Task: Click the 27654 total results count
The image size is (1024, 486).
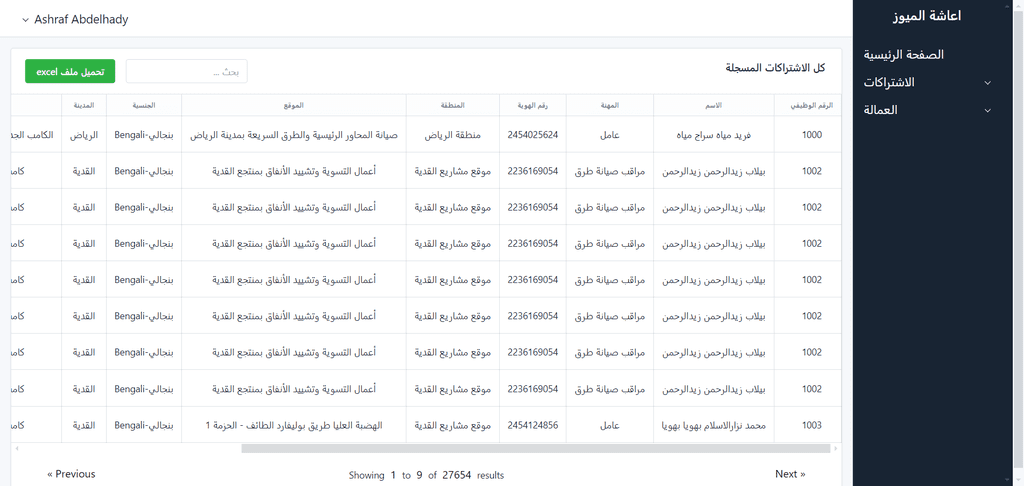Action: (x=456, y=475)
